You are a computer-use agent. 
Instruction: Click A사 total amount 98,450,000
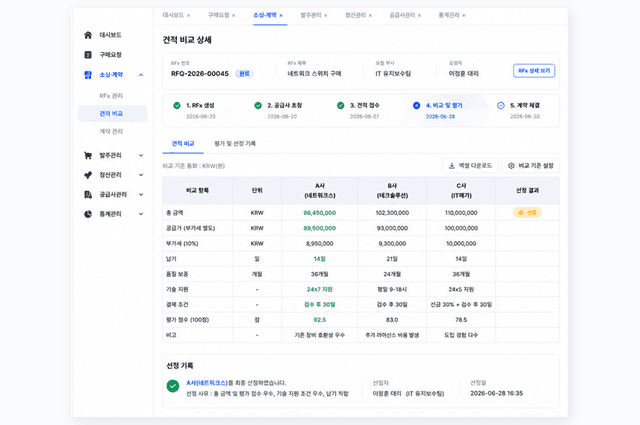(x=320, y=213)
